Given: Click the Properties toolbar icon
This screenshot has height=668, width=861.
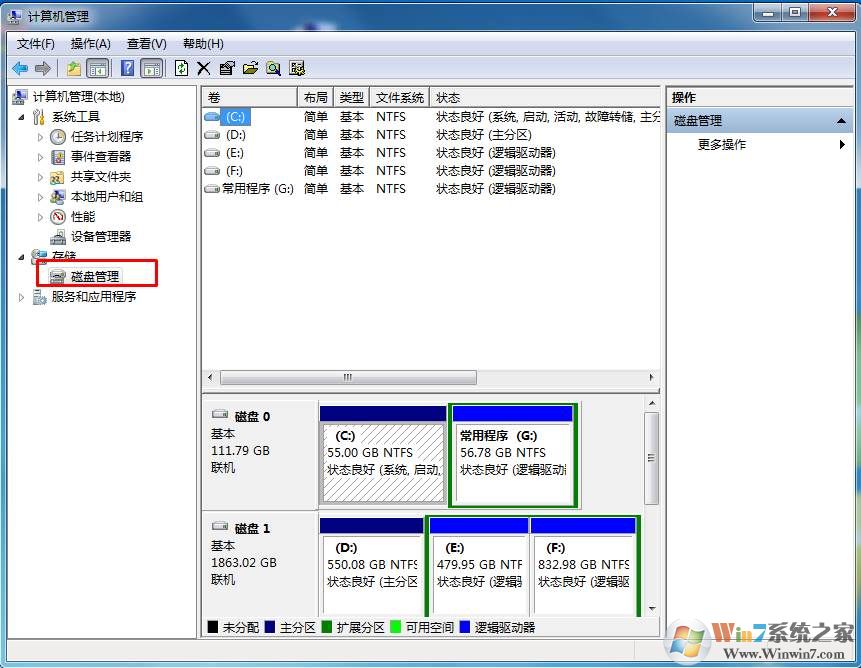Looking at the screenshot, I should pos(227,69).
